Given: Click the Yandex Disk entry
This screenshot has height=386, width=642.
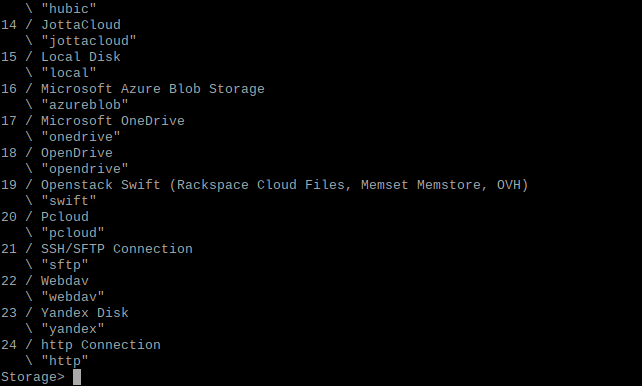Looking at the screenshot, I should (x=65, y=313).
